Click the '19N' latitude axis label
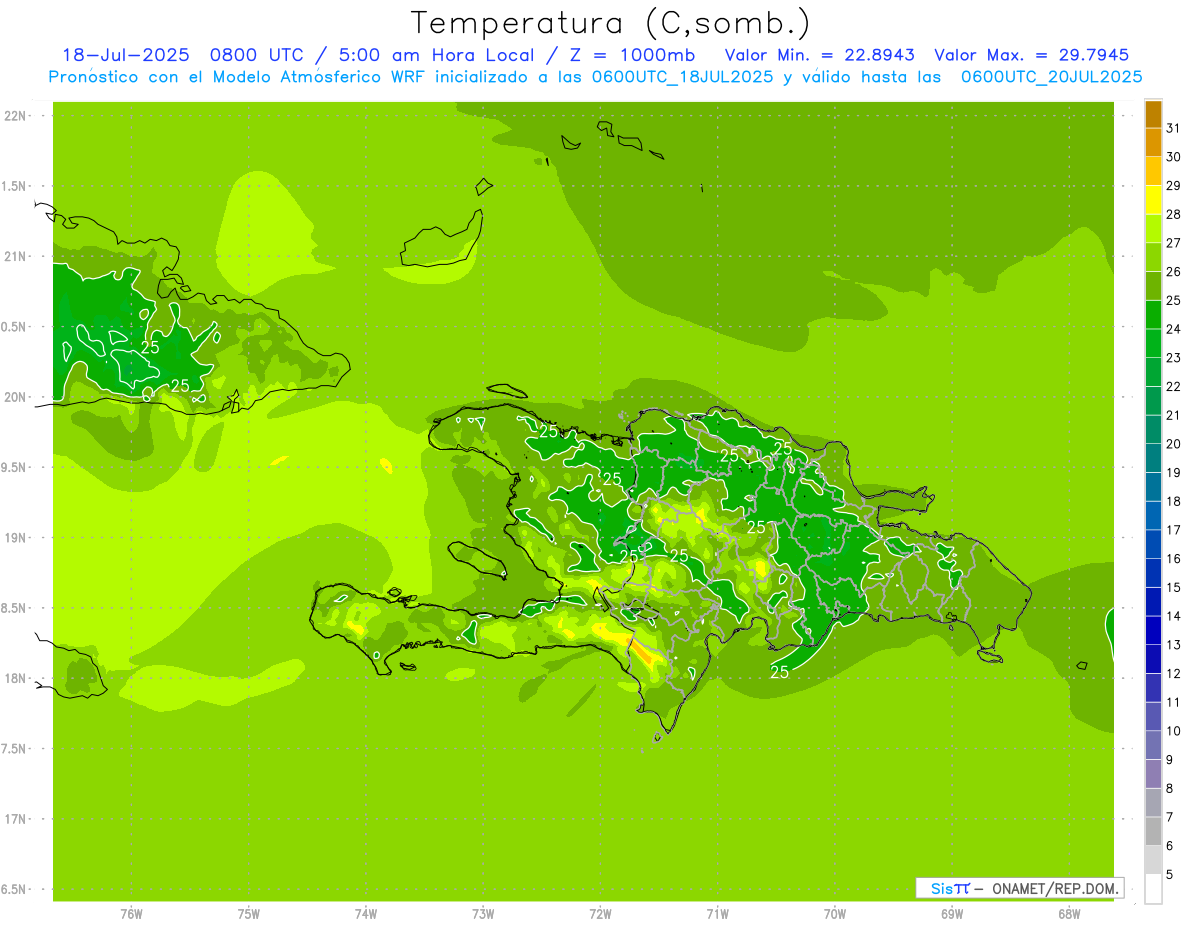This screenshot has width=1200, height=927. pos(16,538)
